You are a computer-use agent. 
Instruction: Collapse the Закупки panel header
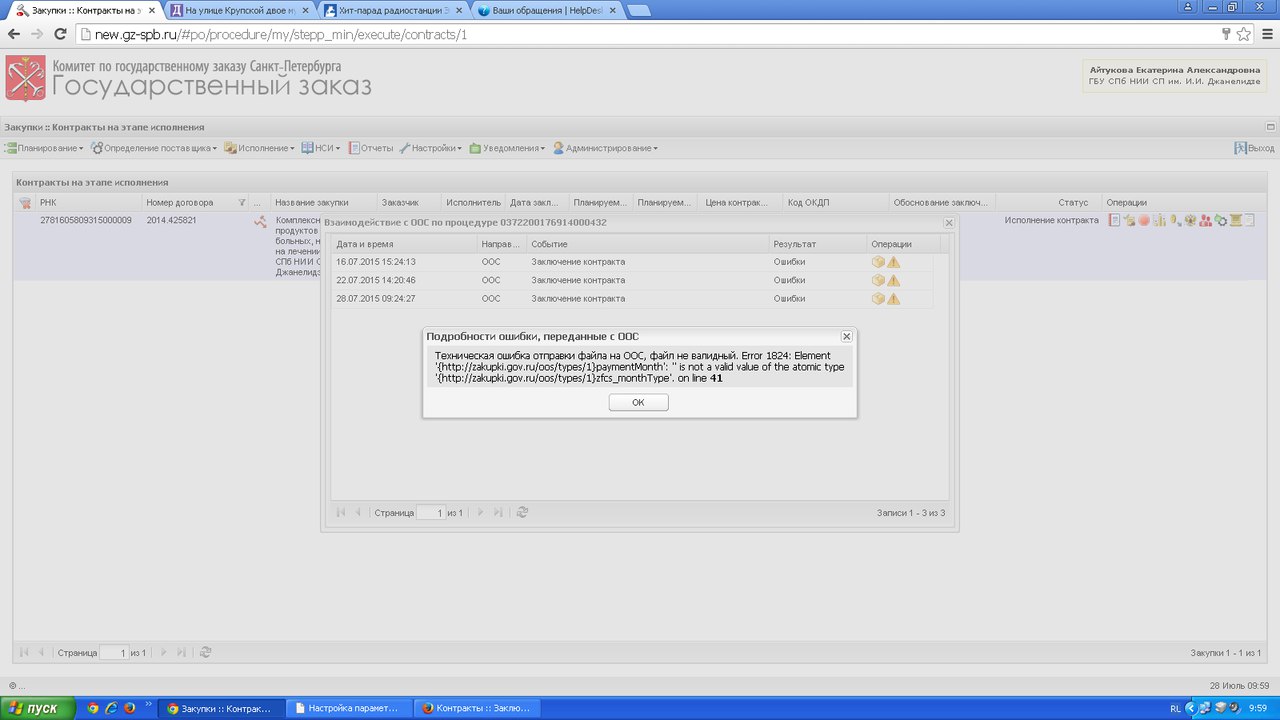point(1270,127)
